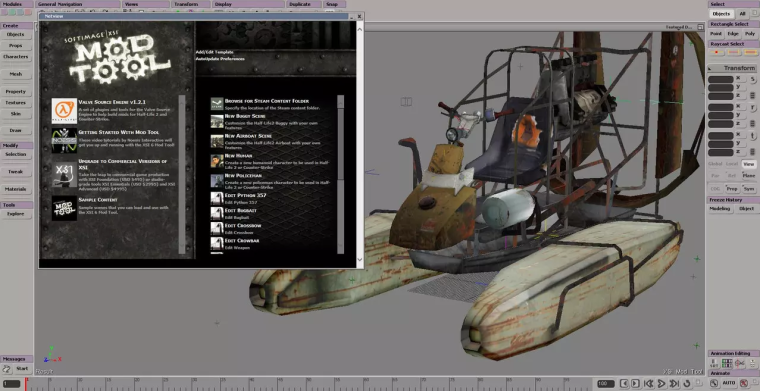Viewport: 760px width, 391px height.
Task: Open the Half-Life Valve Source Engine icon
Action: pyautogui.click(x=64, y=111)
